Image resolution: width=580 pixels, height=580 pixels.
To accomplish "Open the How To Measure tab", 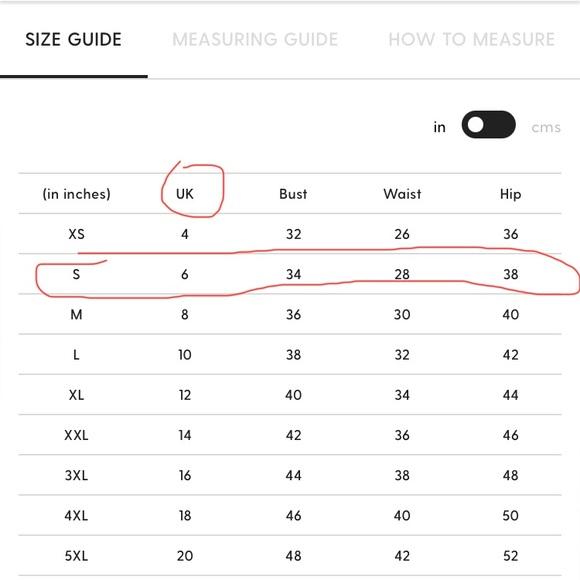I will [x=472, y=39].
